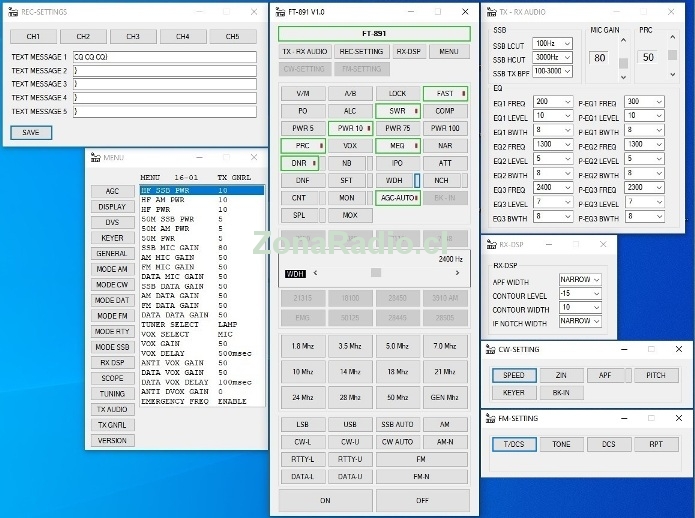The height and width of the screenshot is (518, 695).
Task: Toggle the PRC speech processor button
Action: pyautogui.click(x=303, y=145)
